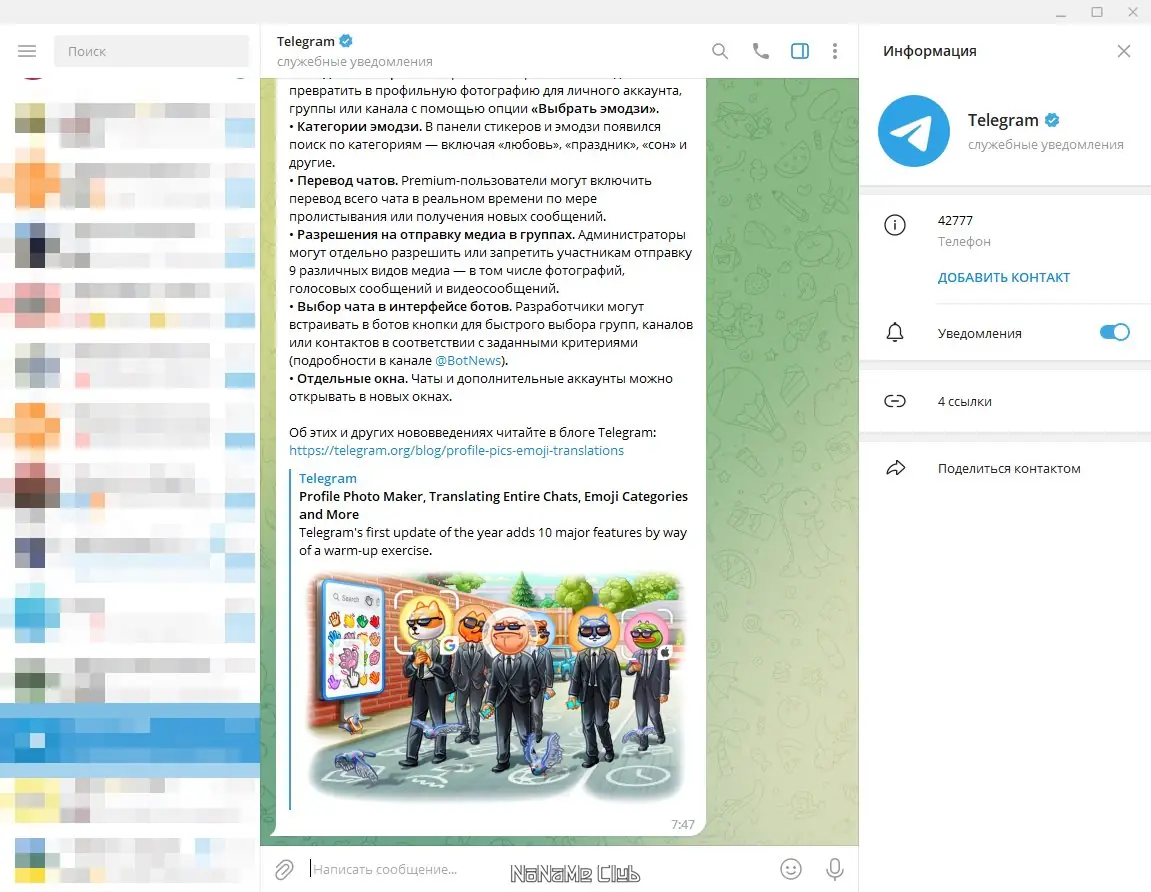Click the paperclip attach file icon
The height and width of the screenshot is (892, 1151).
[284, 869]
